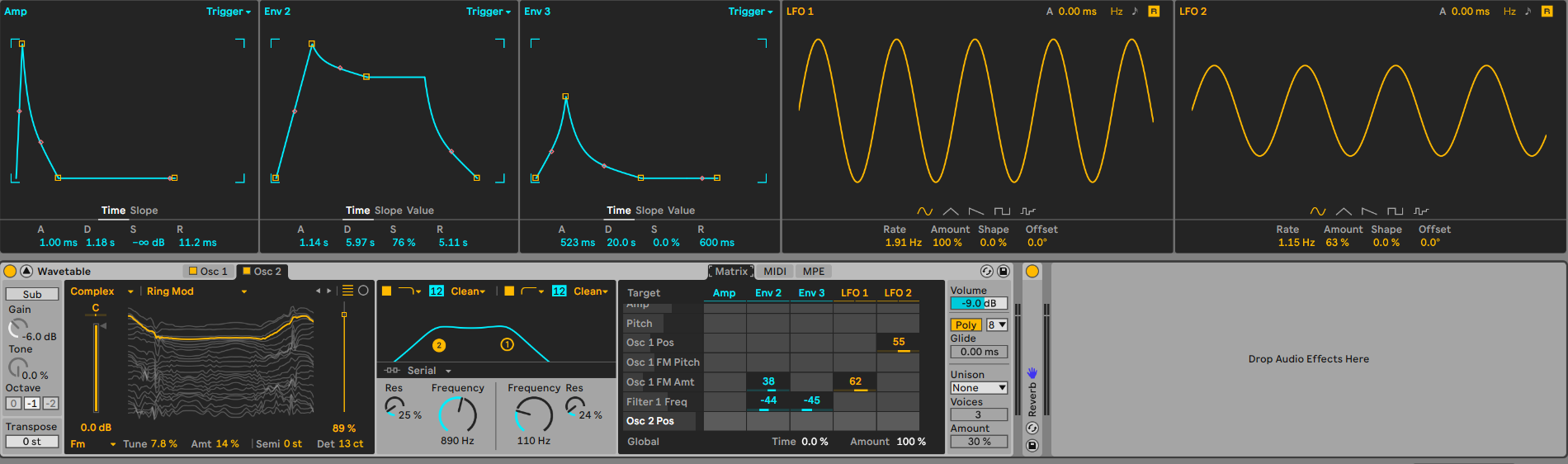The height and width of the screenshot is (464, 1568).
Task: Select sine waveform for LFO 1
Action: pyautogui.click(x=924, y=211)
